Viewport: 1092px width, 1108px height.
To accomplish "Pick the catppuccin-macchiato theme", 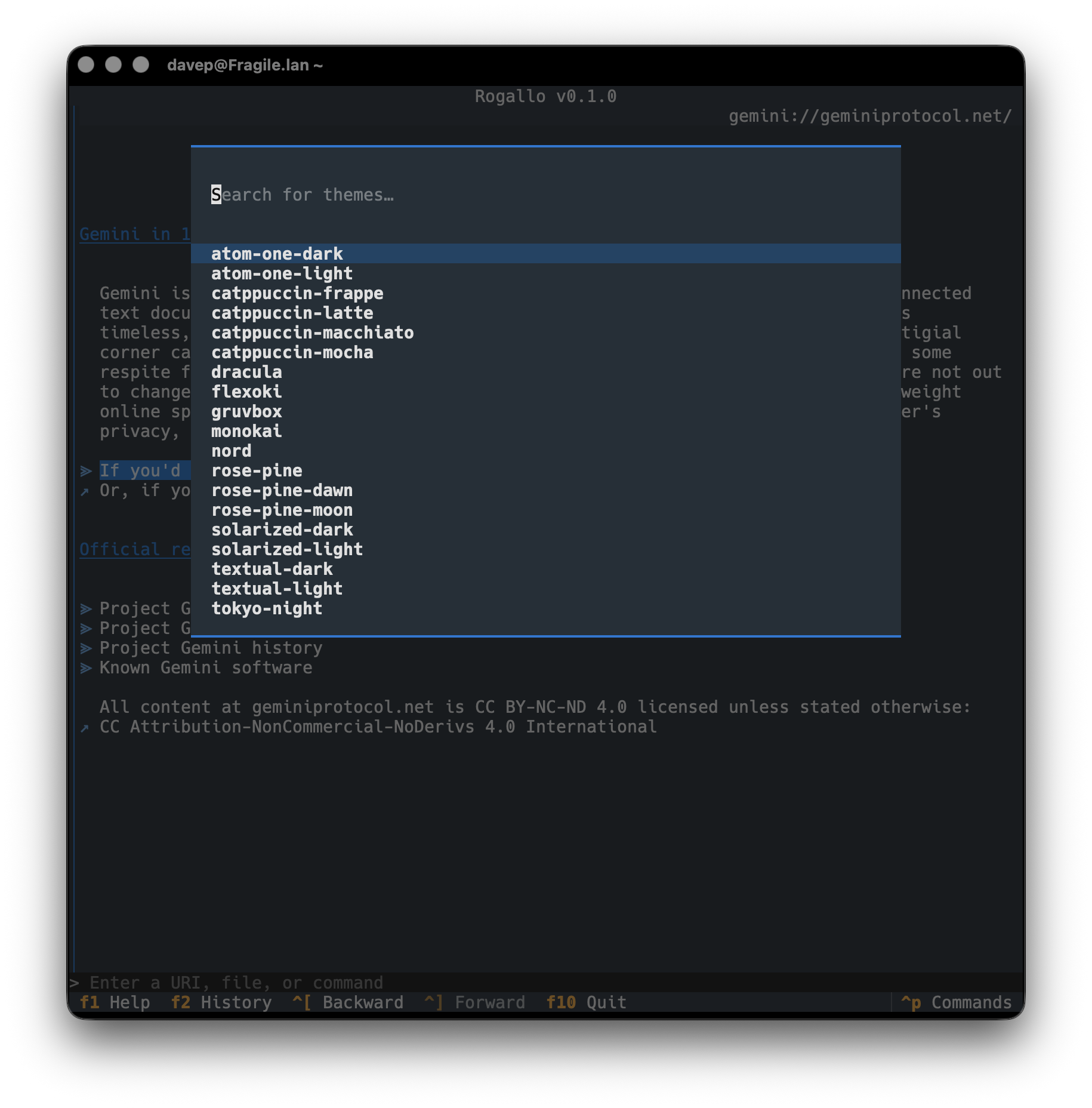I will (x=545, y=333).
